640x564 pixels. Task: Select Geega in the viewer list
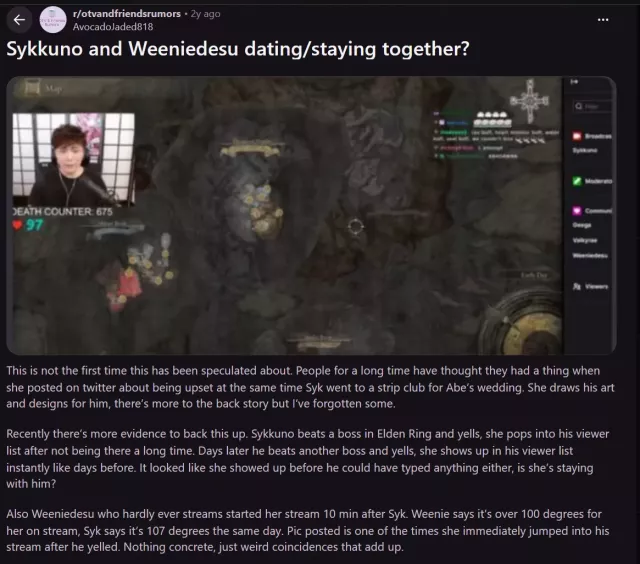(x=582, y=225)
